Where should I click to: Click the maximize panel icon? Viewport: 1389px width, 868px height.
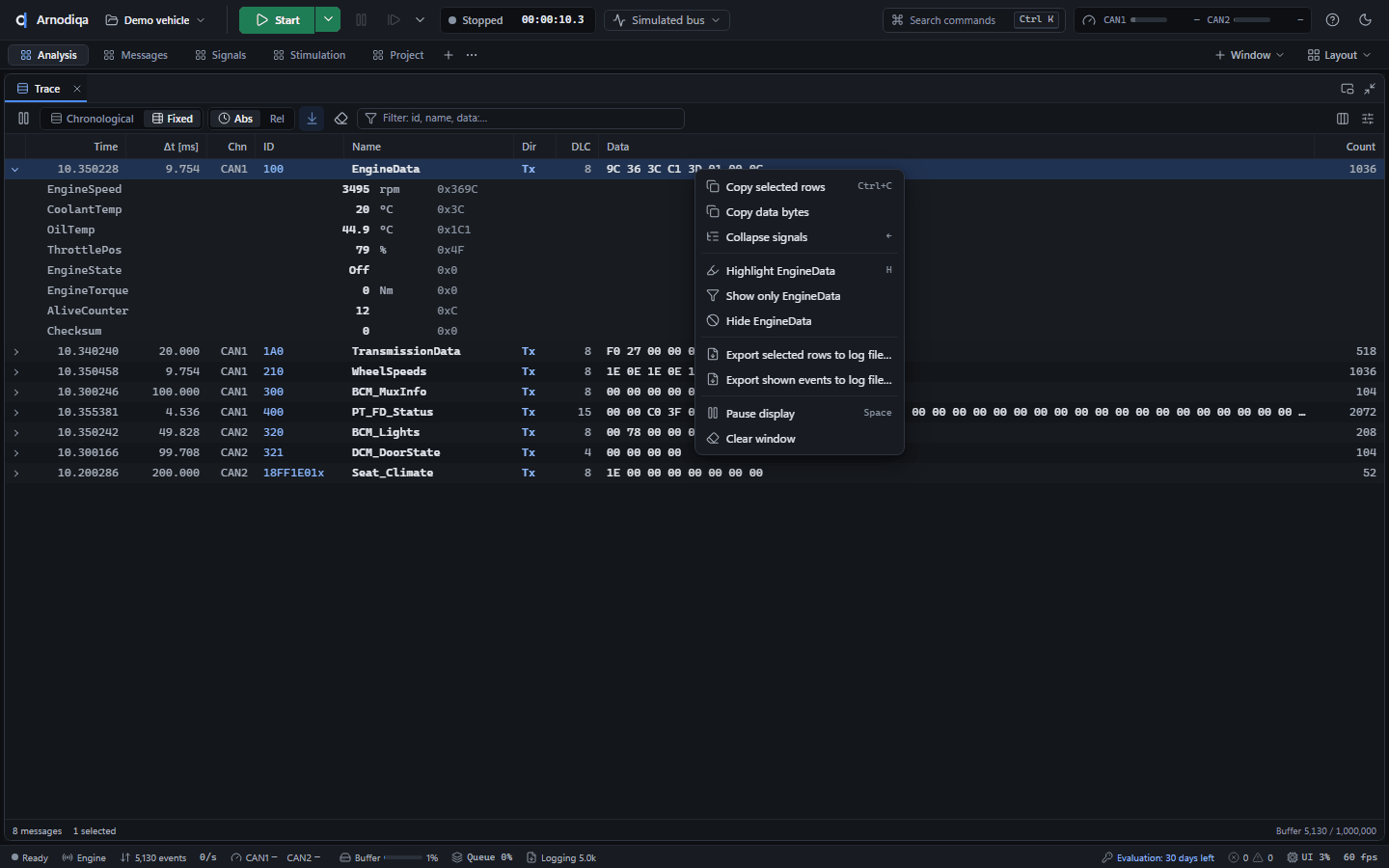tap(1370, 89)
